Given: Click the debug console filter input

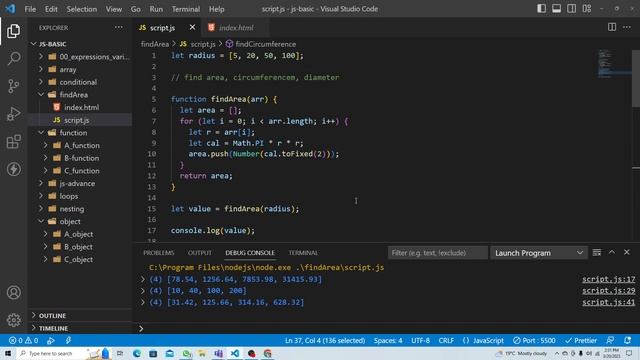Looking at the screenshot, I should click(438, 253).
